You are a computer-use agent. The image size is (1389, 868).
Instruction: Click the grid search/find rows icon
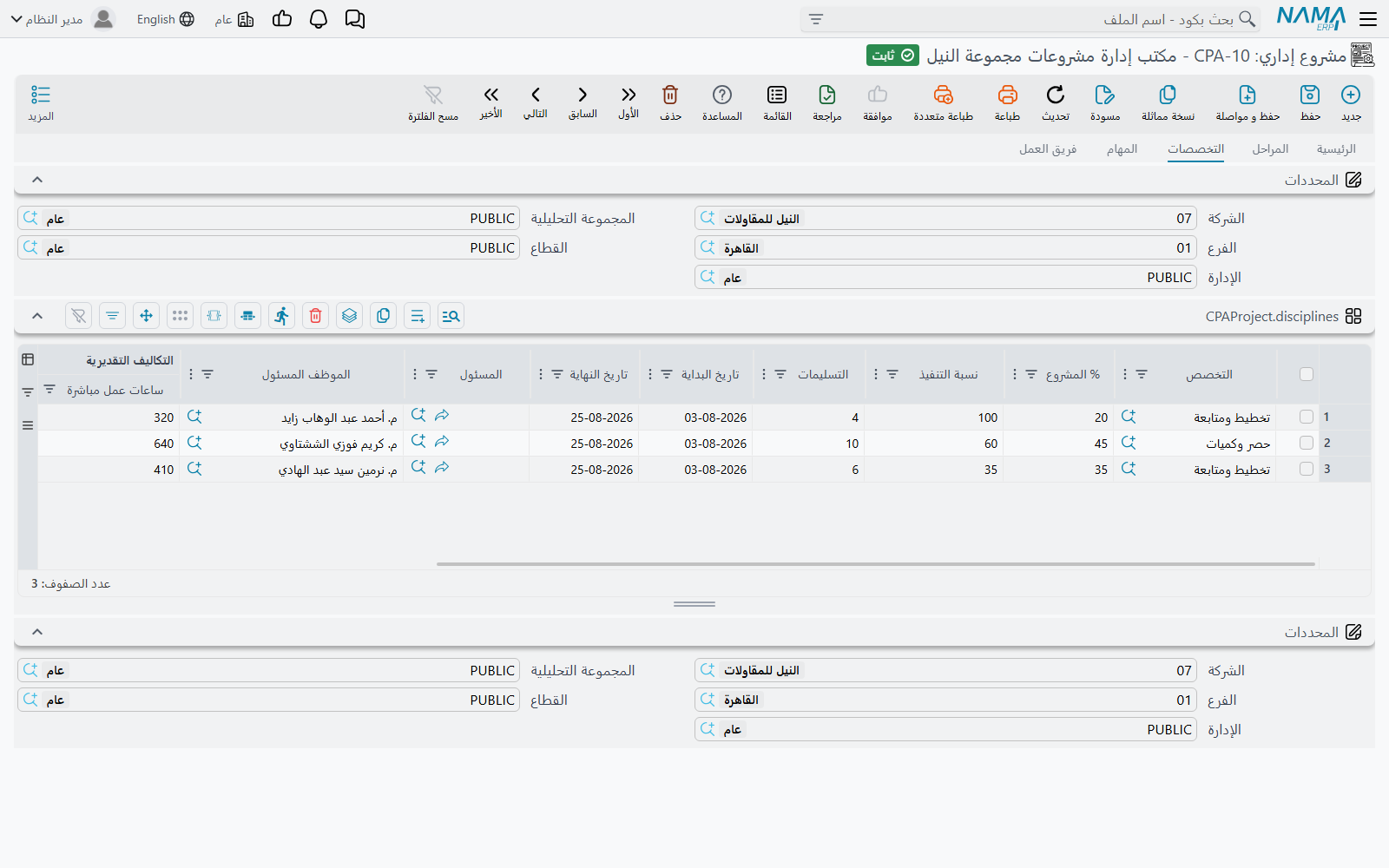point(451,316)
